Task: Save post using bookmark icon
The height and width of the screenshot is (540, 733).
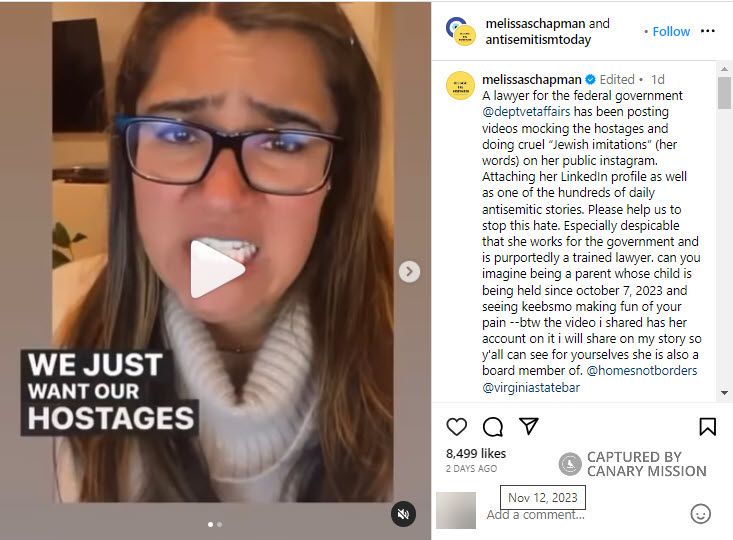Action: [707, 426]
